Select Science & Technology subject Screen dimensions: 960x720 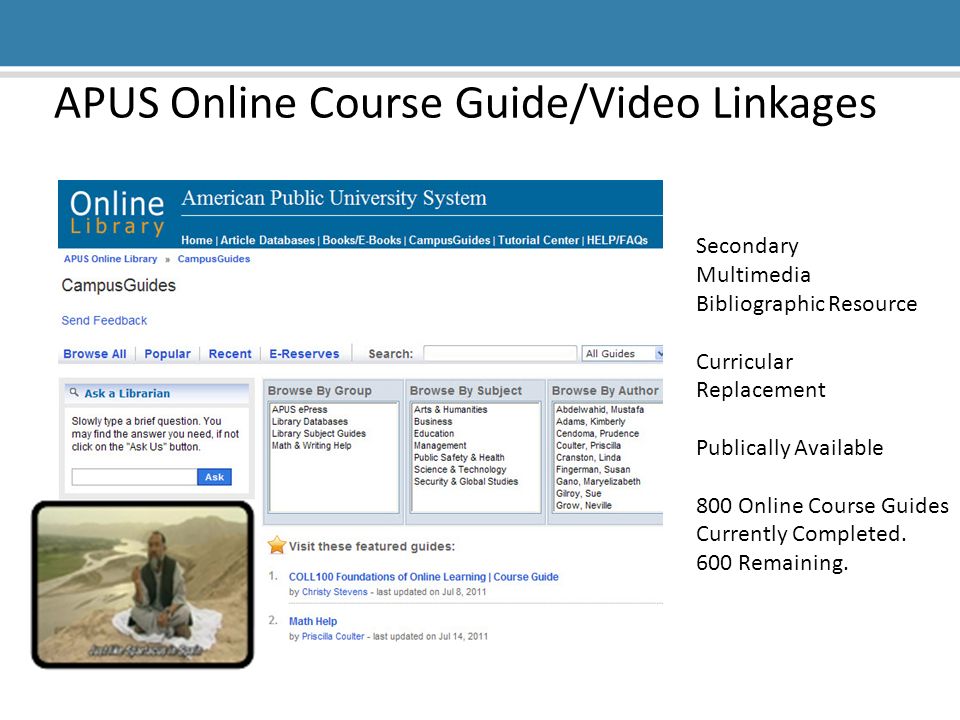(460, 470)
